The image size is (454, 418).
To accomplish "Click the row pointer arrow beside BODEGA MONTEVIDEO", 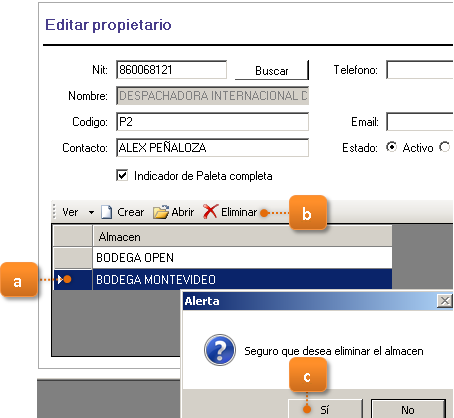I will click(60, 279).
